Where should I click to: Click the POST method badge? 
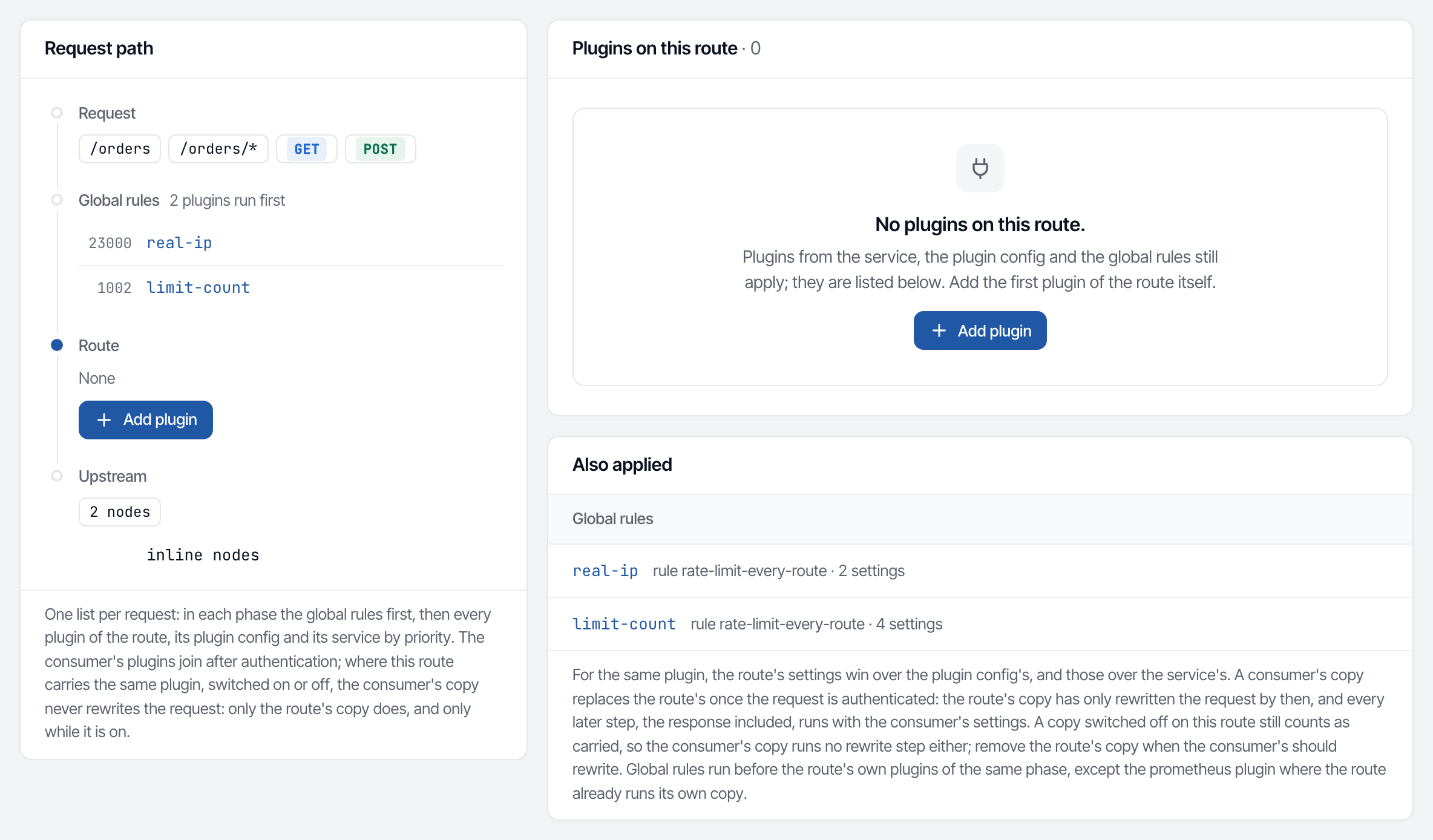(381, 149)
